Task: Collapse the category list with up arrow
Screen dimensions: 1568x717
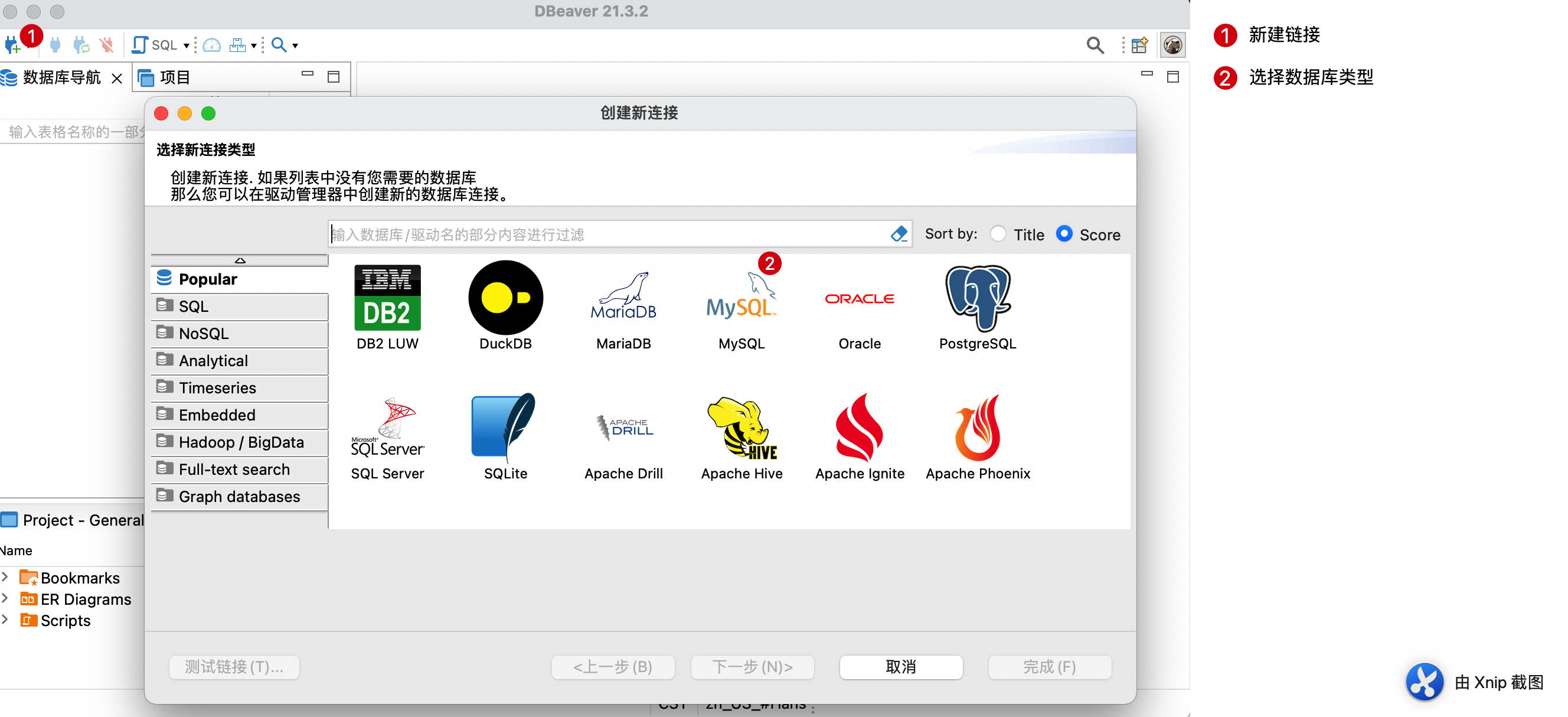Action: [240, 260]
